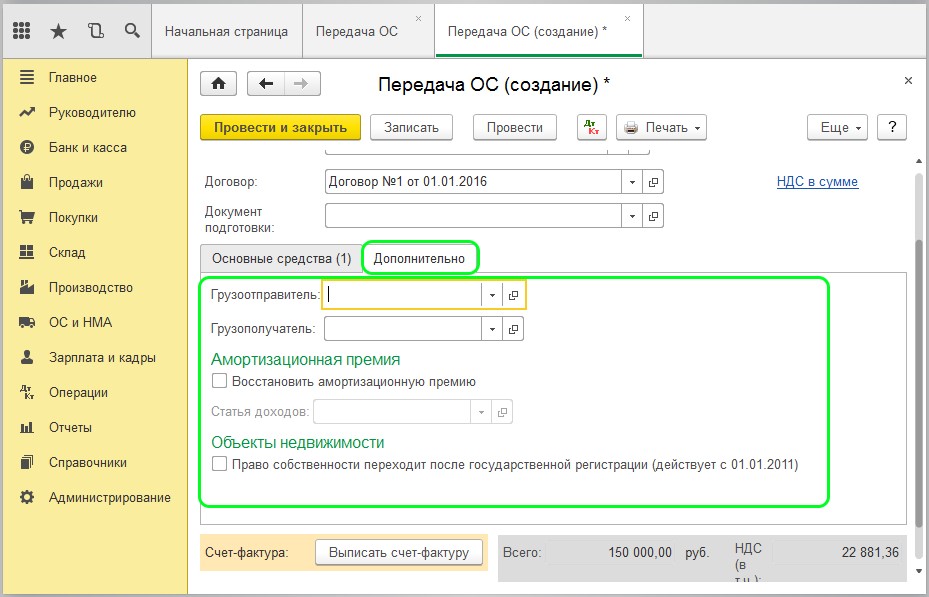Open selected Договор with open-form icon
929x597 pixels.
coord(653,182)
